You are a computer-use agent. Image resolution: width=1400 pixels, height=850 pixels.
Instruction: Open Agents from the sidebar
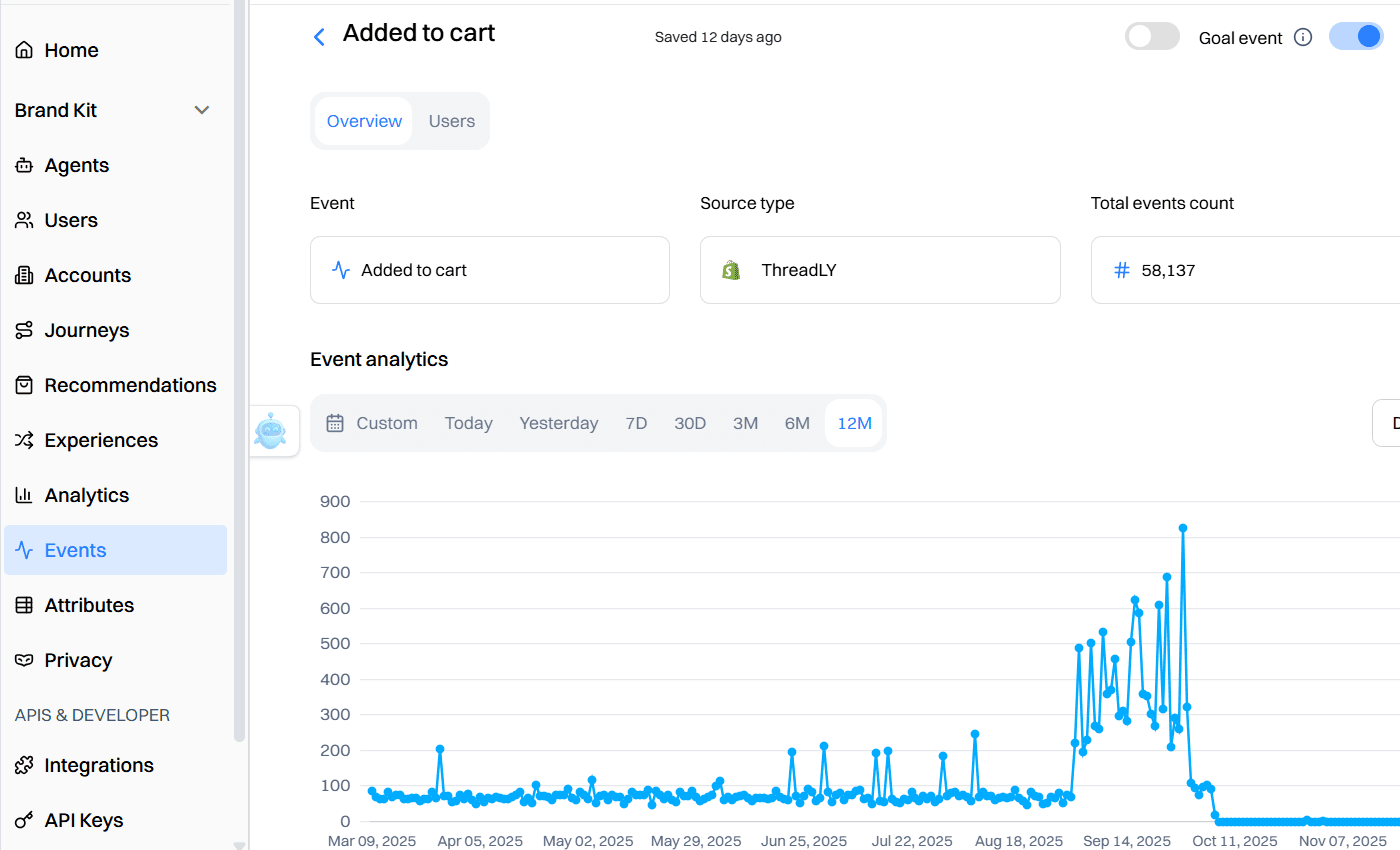tap(76, 165)
